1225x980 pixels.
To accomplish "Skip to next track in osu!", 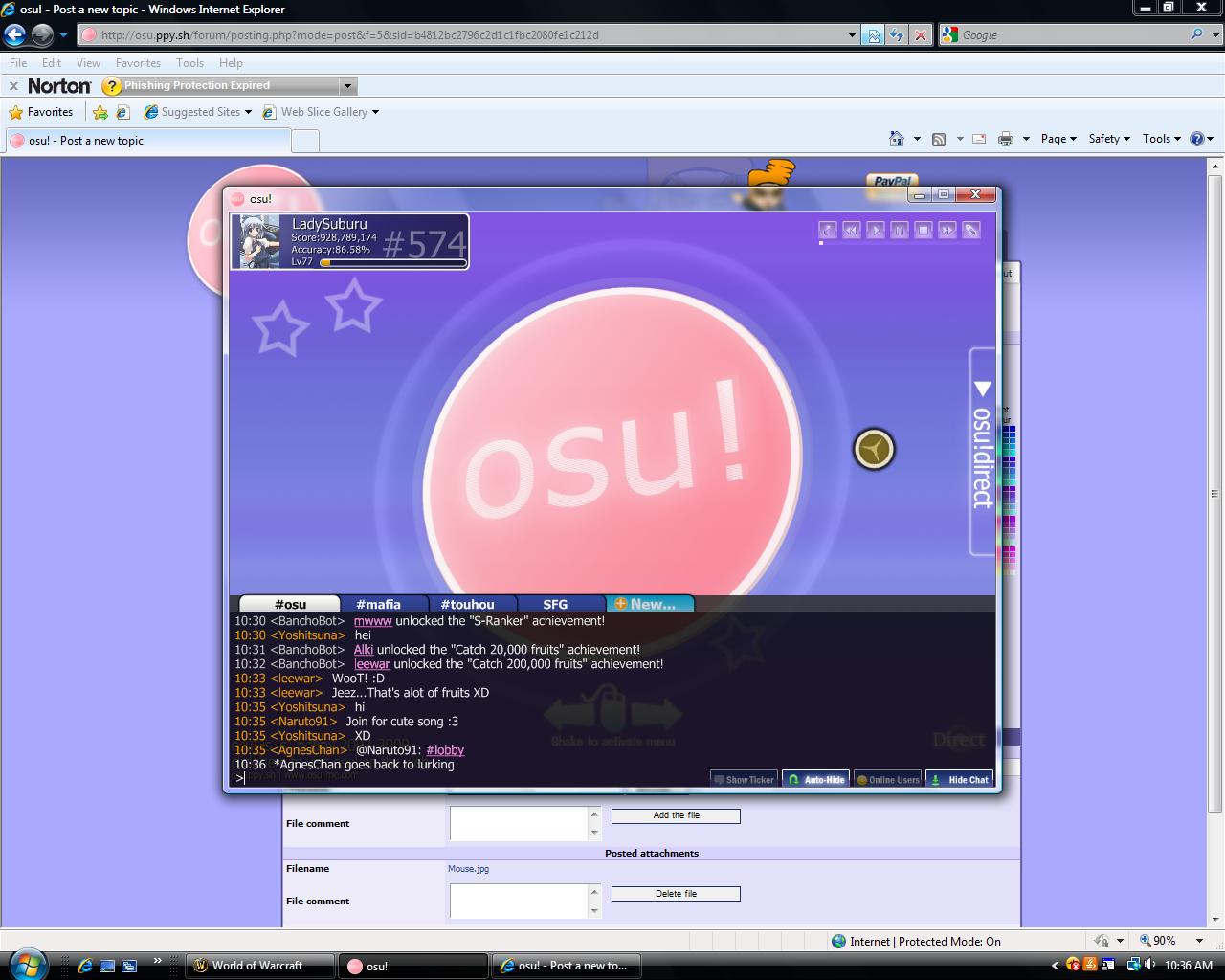I will pos(947,230).
